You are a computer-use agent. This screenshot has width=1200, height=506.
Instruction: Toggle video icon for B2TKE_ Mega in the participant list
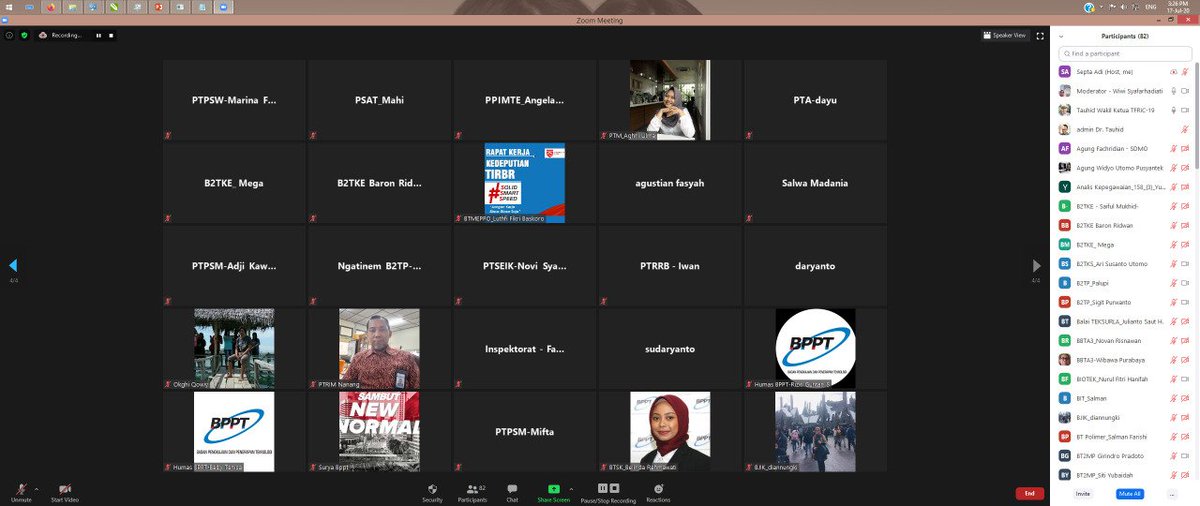tap(1185, 244)
